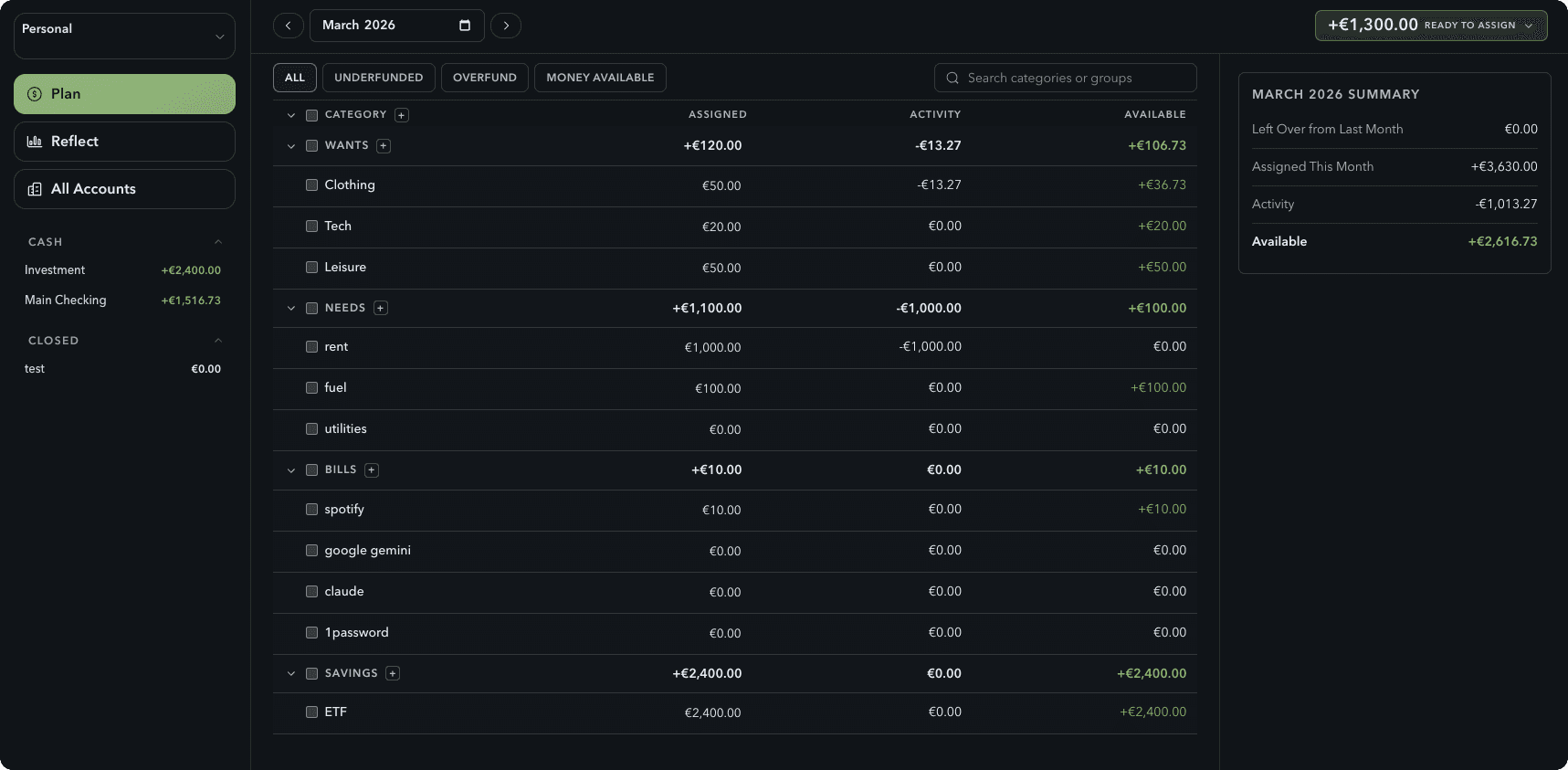Click ETF assigned amount €2,400.00

coord(712,712)
